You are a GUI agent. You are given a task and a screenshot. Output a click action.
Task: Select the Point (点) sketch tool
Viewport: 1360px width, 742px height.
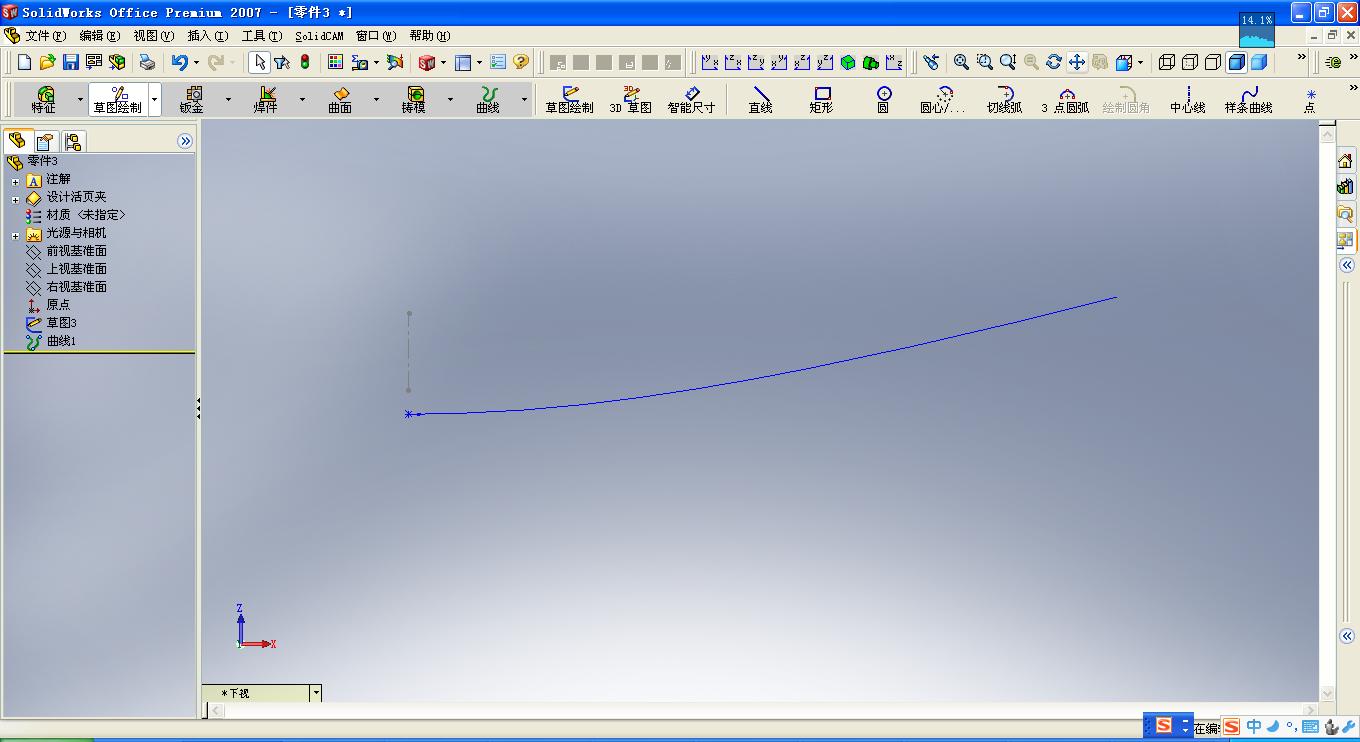[1310, 100]
